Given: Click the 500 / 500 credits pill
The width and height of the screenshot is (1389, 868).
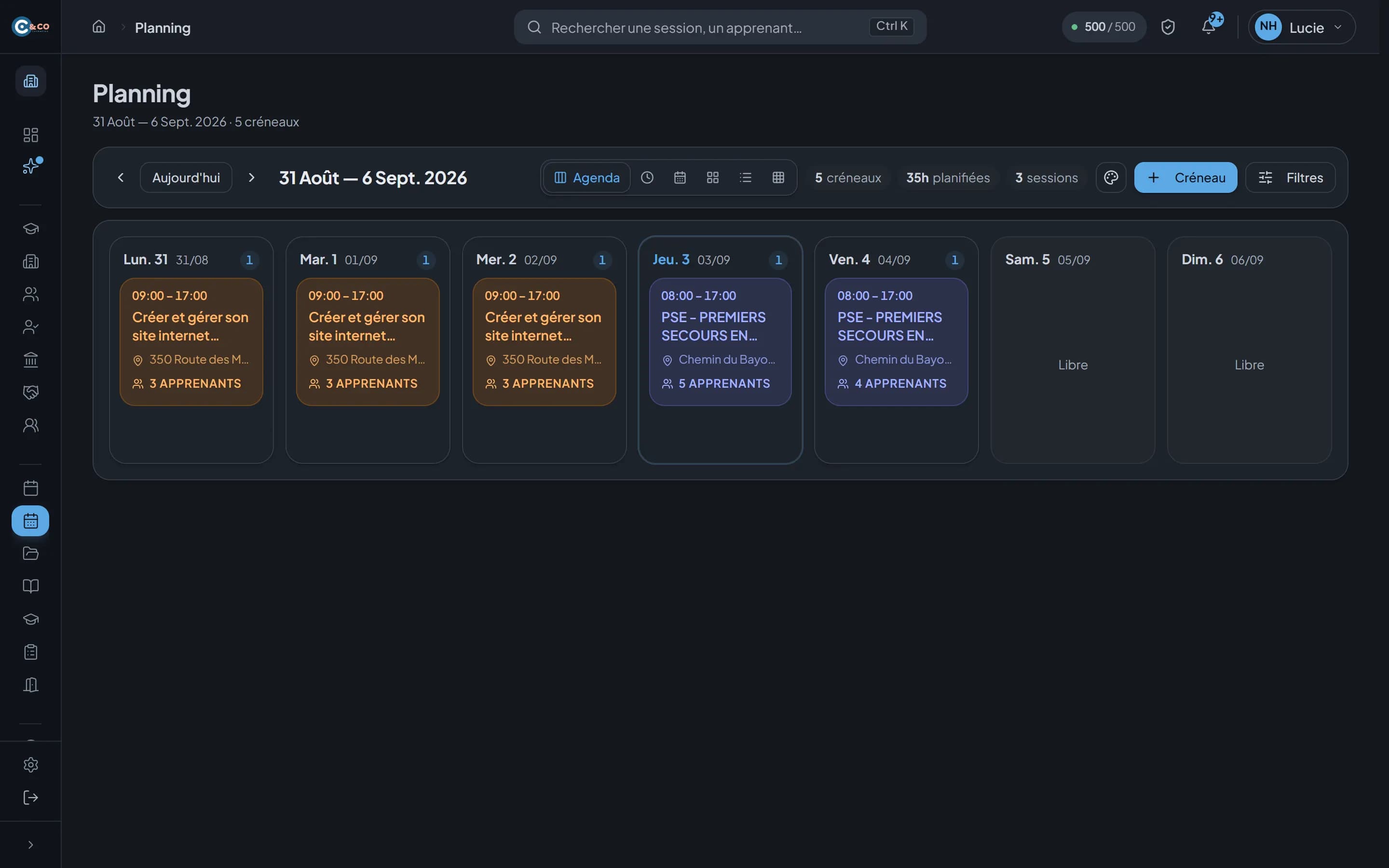Looking at the screenshot, I should tap(1104, 27).
